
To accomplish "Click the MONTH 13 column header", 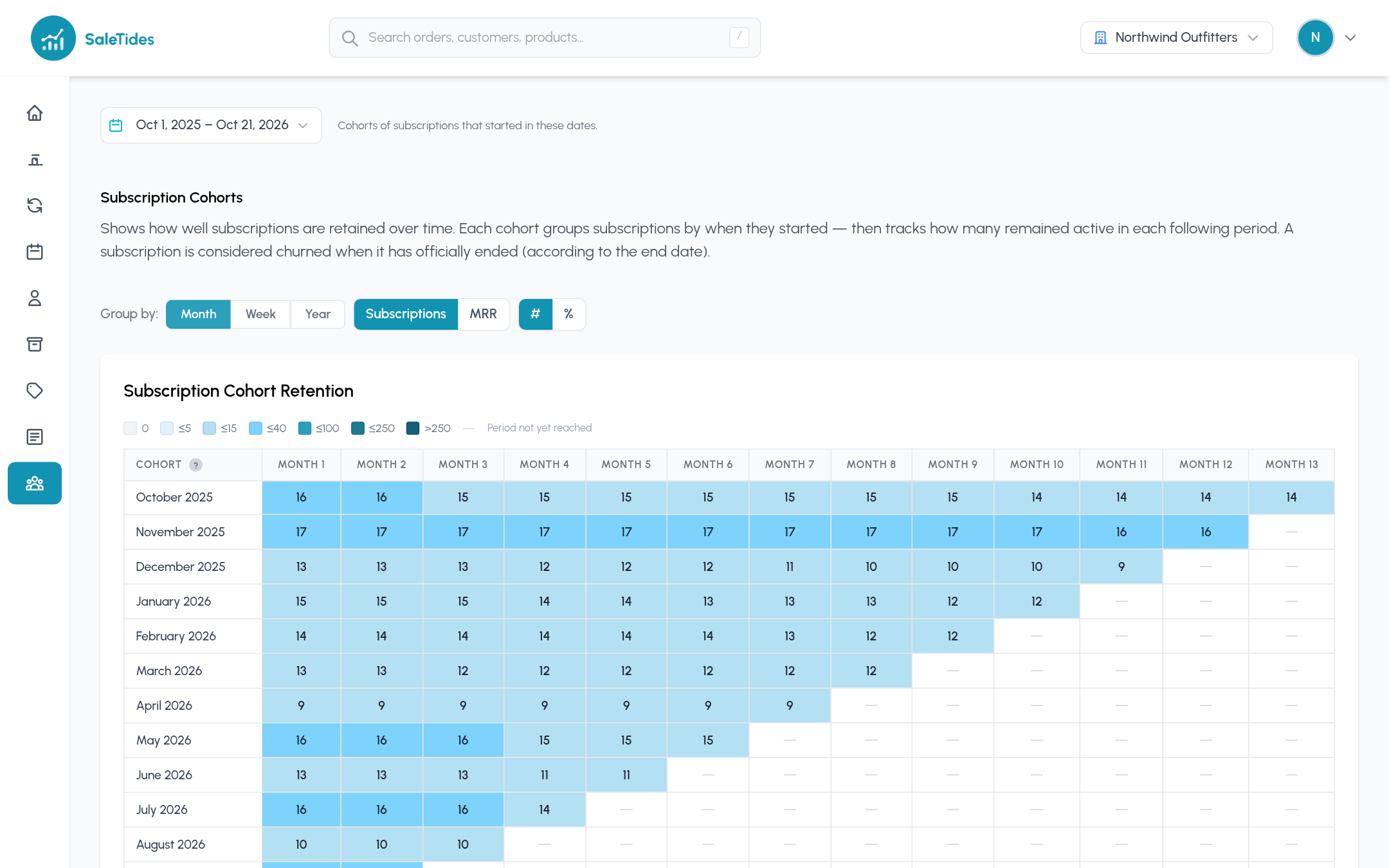I will pyautogui.click(x=1291, y=465).
